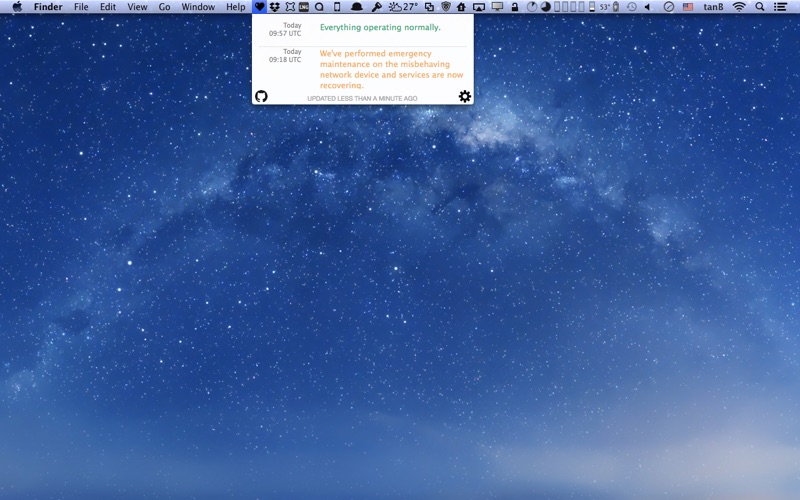Click 'UPDATED LESS THAN A MINUTE AGO' label

tap(362, 98)
